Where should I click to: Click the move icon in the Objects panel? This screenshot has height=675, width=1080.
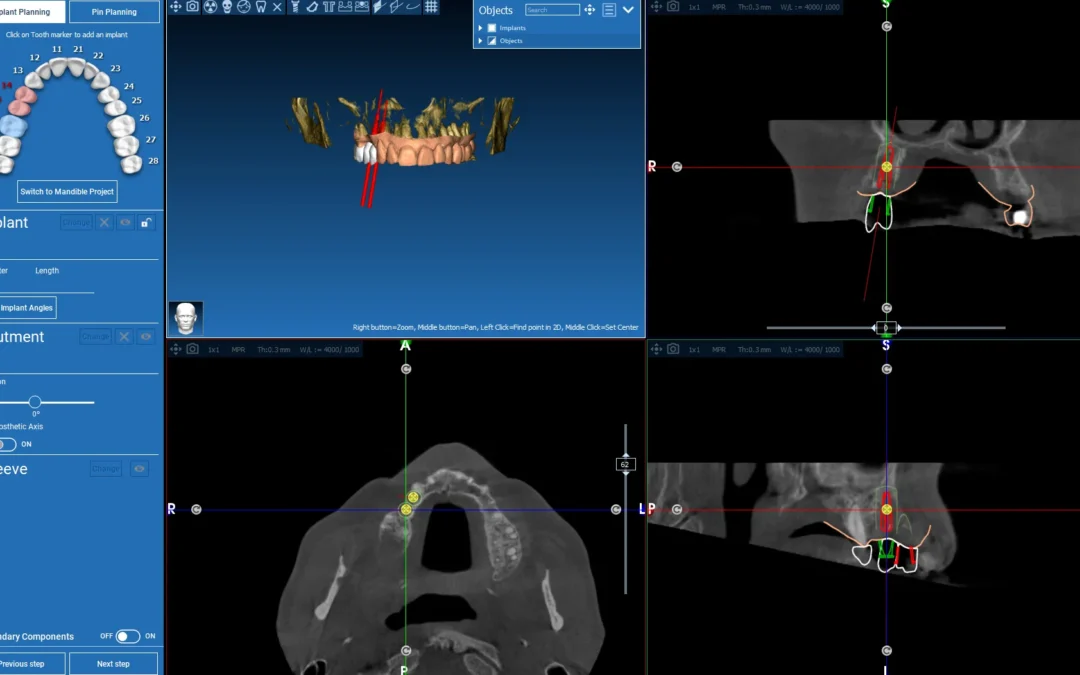pos(590,10)
